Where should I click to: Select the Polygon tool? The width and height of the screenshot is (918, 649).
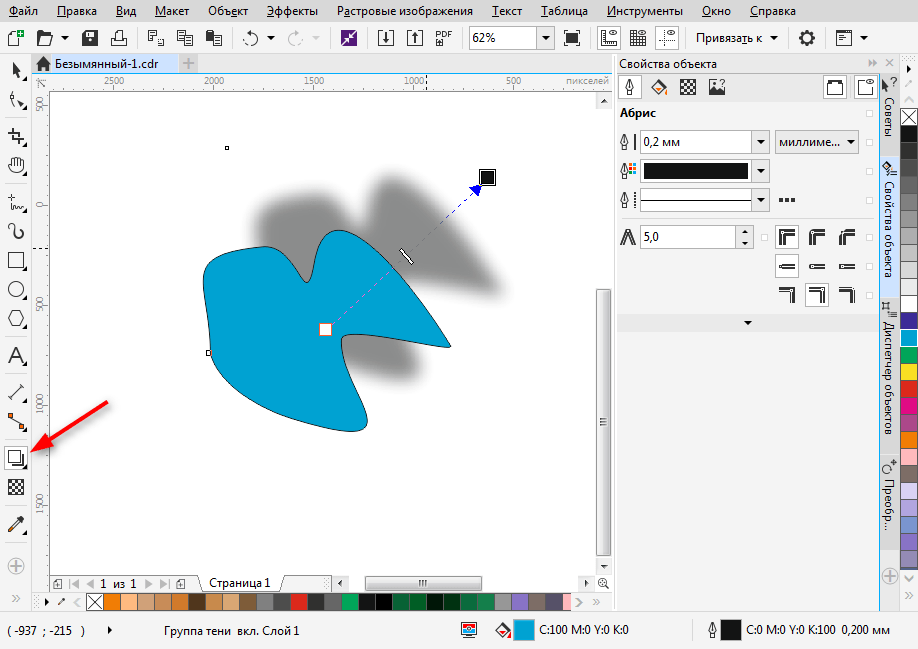[x=16, y=319]
